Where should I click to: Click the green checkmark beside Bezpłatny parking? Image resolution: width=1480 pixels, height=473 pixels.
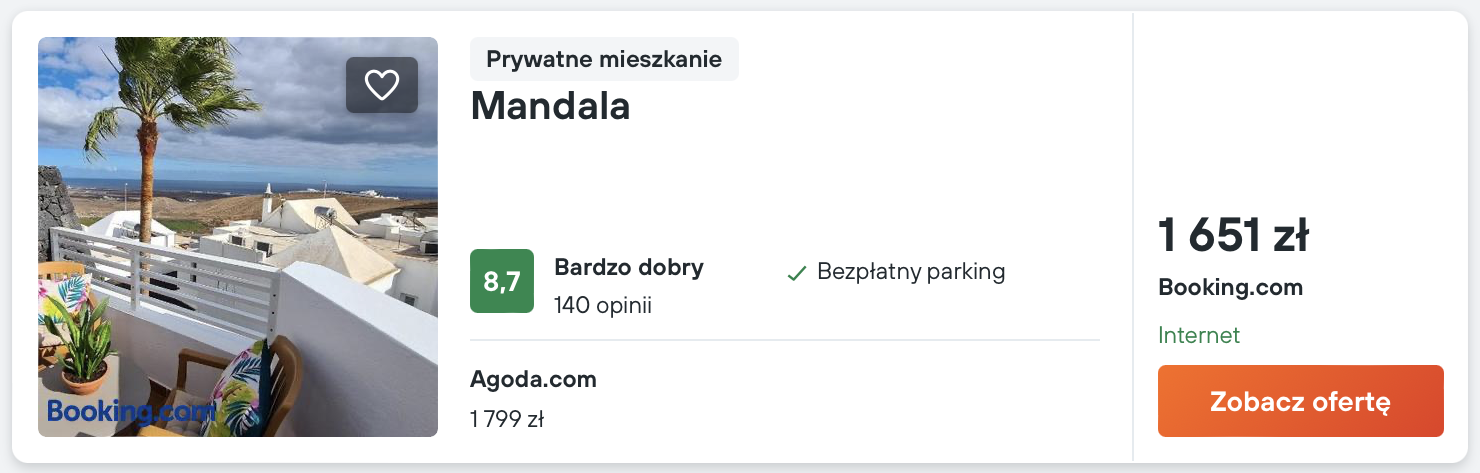(x=796, y=273)
